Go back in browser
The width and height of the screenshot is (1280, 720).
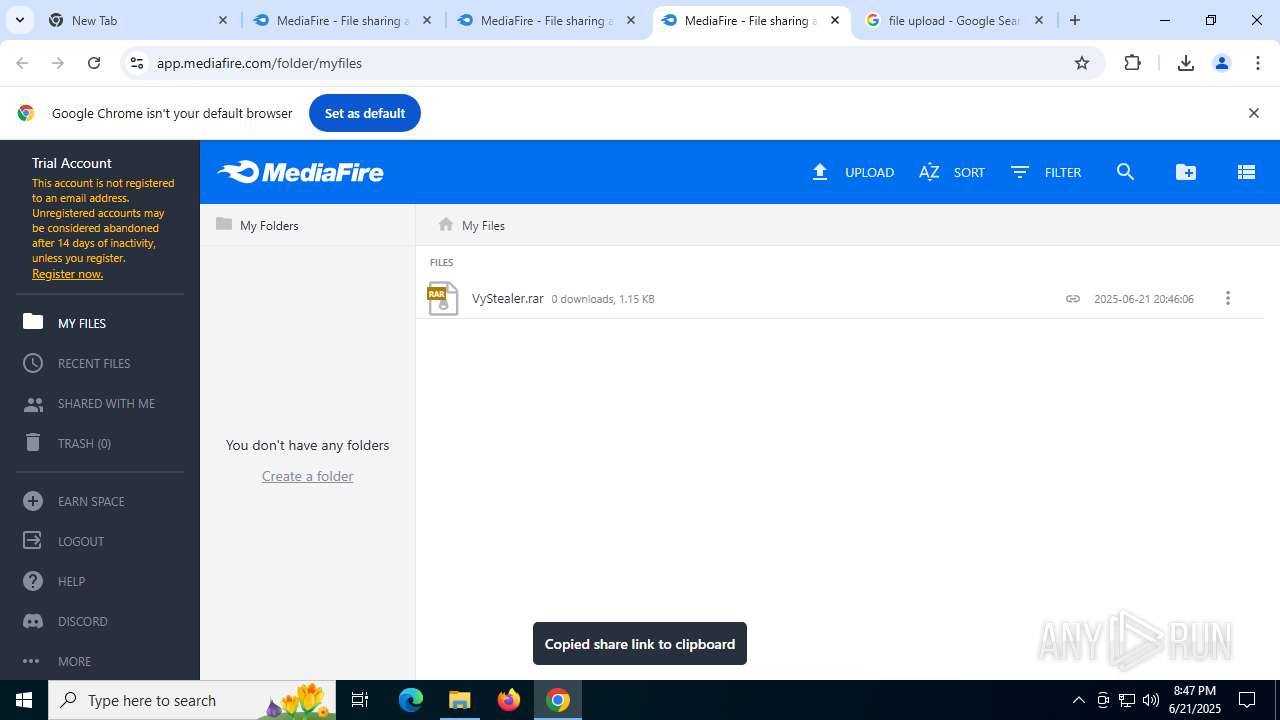(22, 63)
